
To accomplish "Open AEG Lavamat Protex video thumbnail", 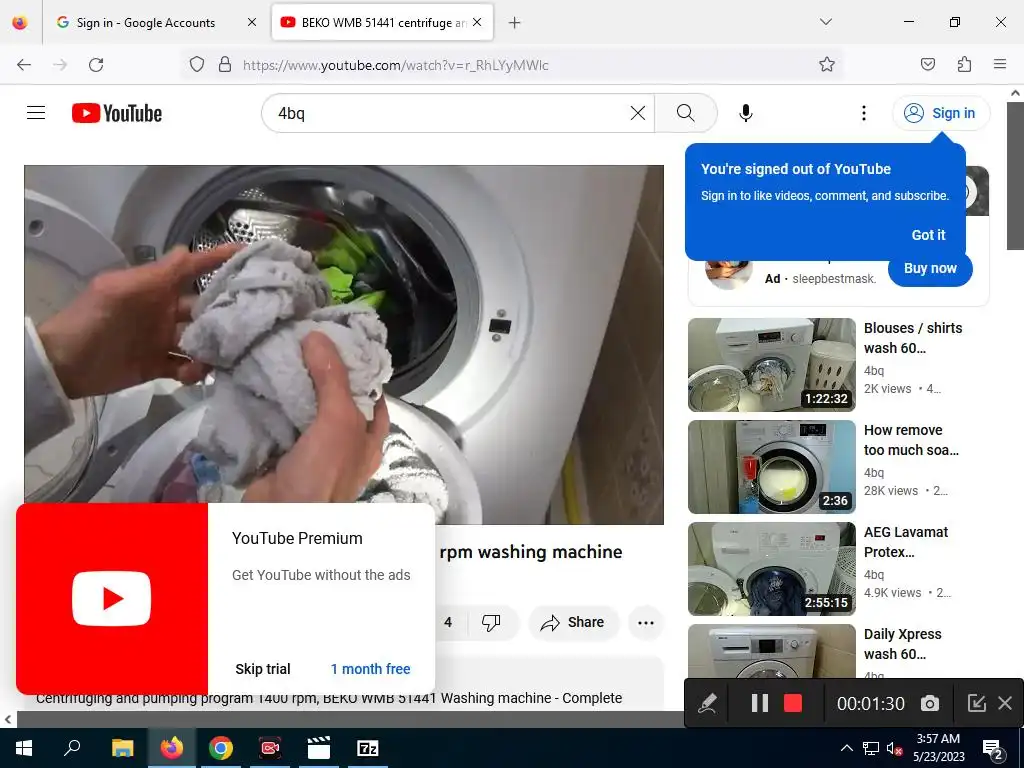I will click(771, 568).
